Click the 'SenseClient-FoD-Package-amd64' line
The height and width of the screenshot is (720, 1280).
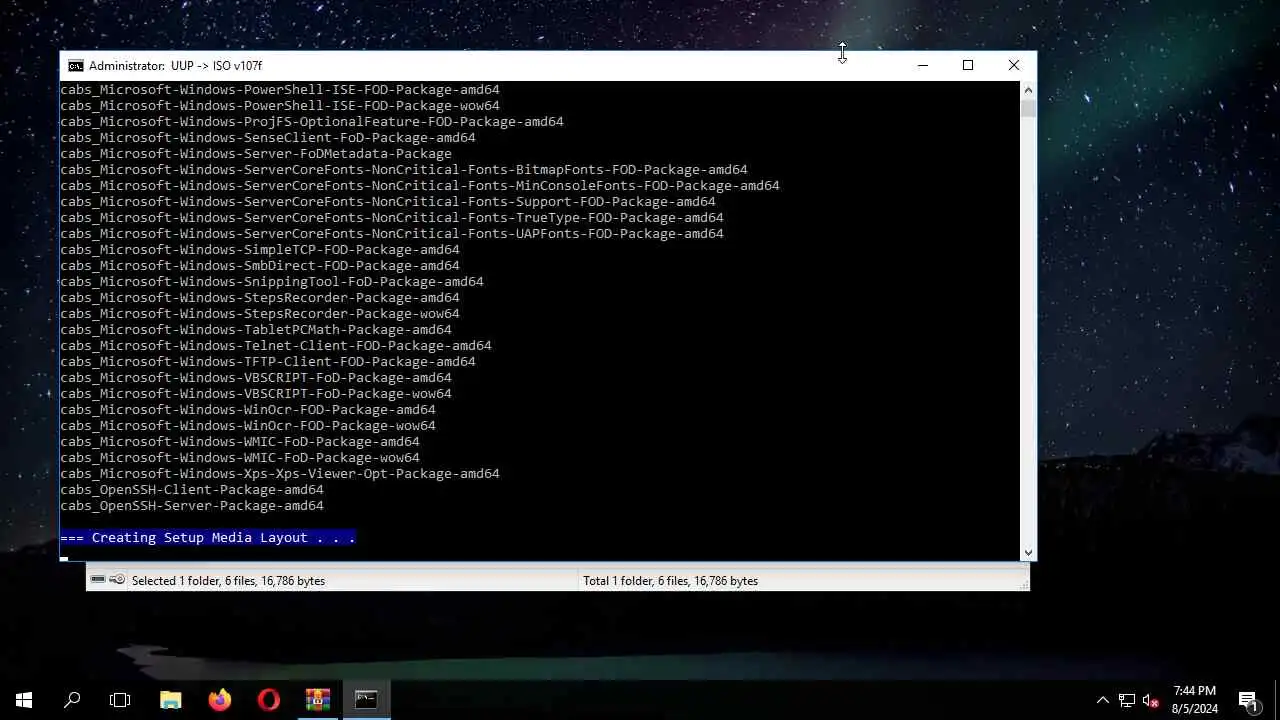click(268, 138)
